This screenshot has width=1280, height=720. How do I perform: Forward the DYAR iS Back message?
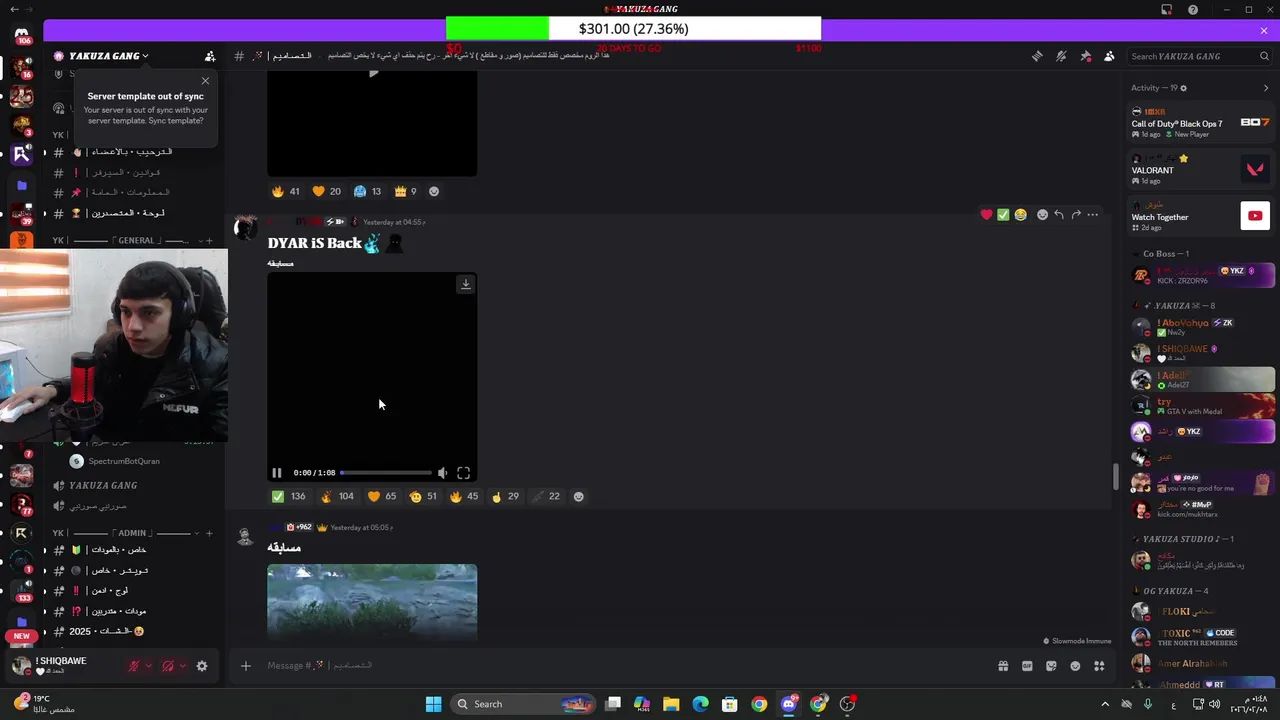pos(1076,214)
